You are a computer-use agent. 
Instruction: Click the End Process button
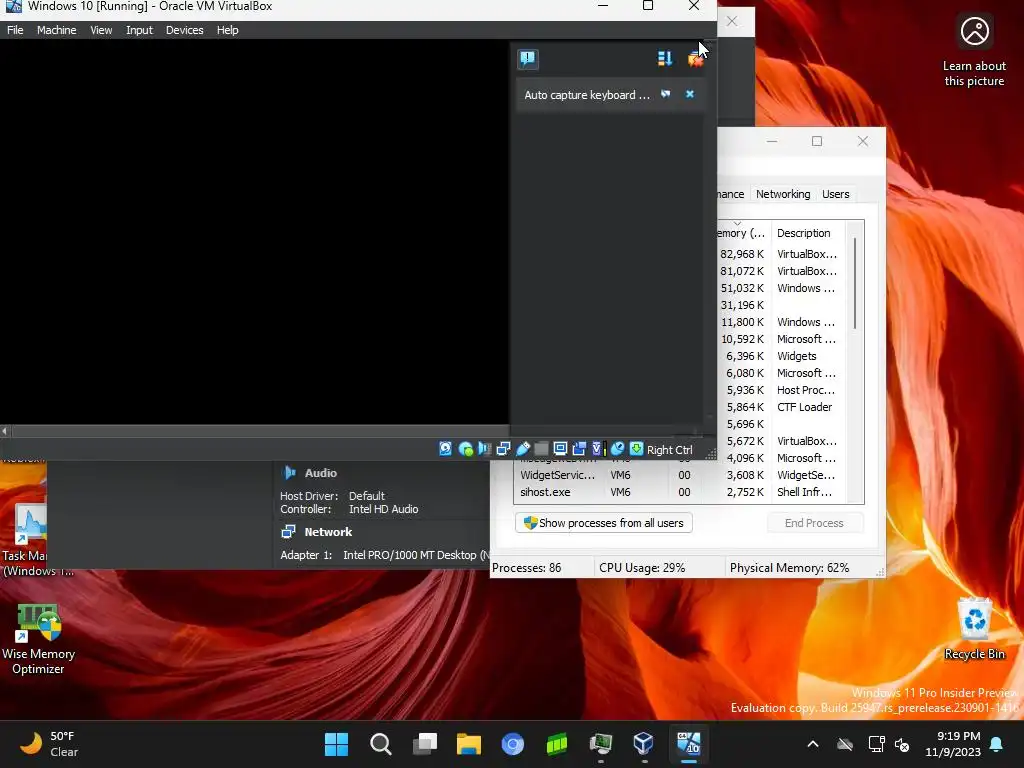click(x=814, y=523)
